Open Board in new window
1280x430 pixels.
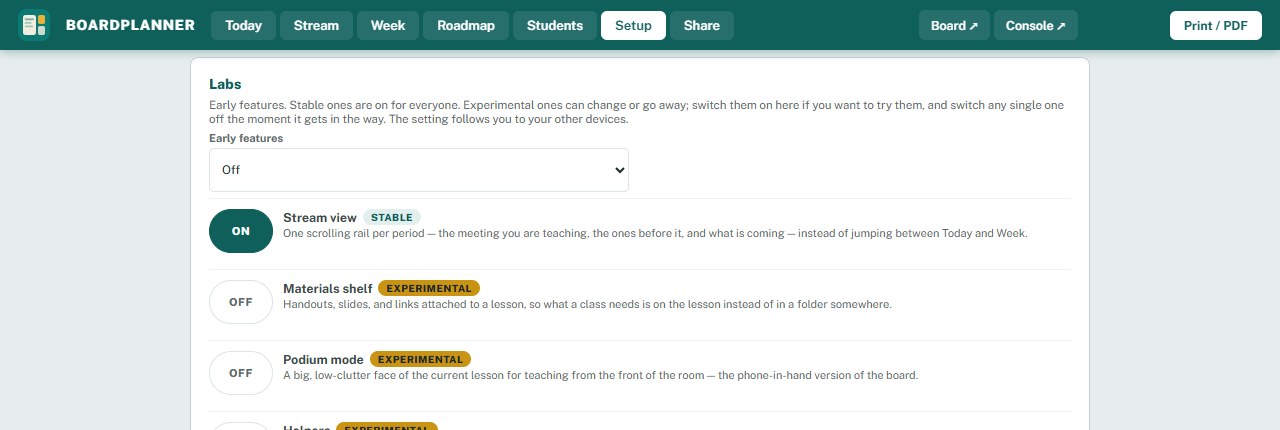(954, 25)
